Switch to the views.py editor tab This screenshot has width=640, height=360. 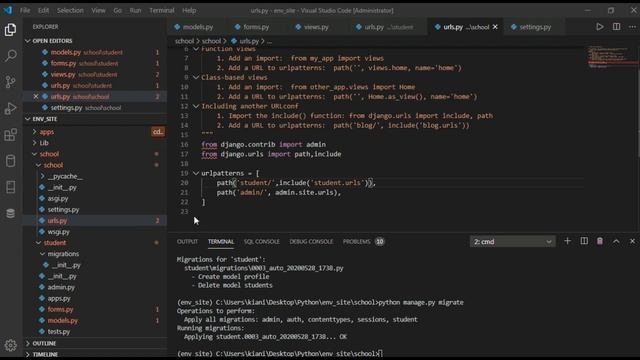tap(316, 27)
